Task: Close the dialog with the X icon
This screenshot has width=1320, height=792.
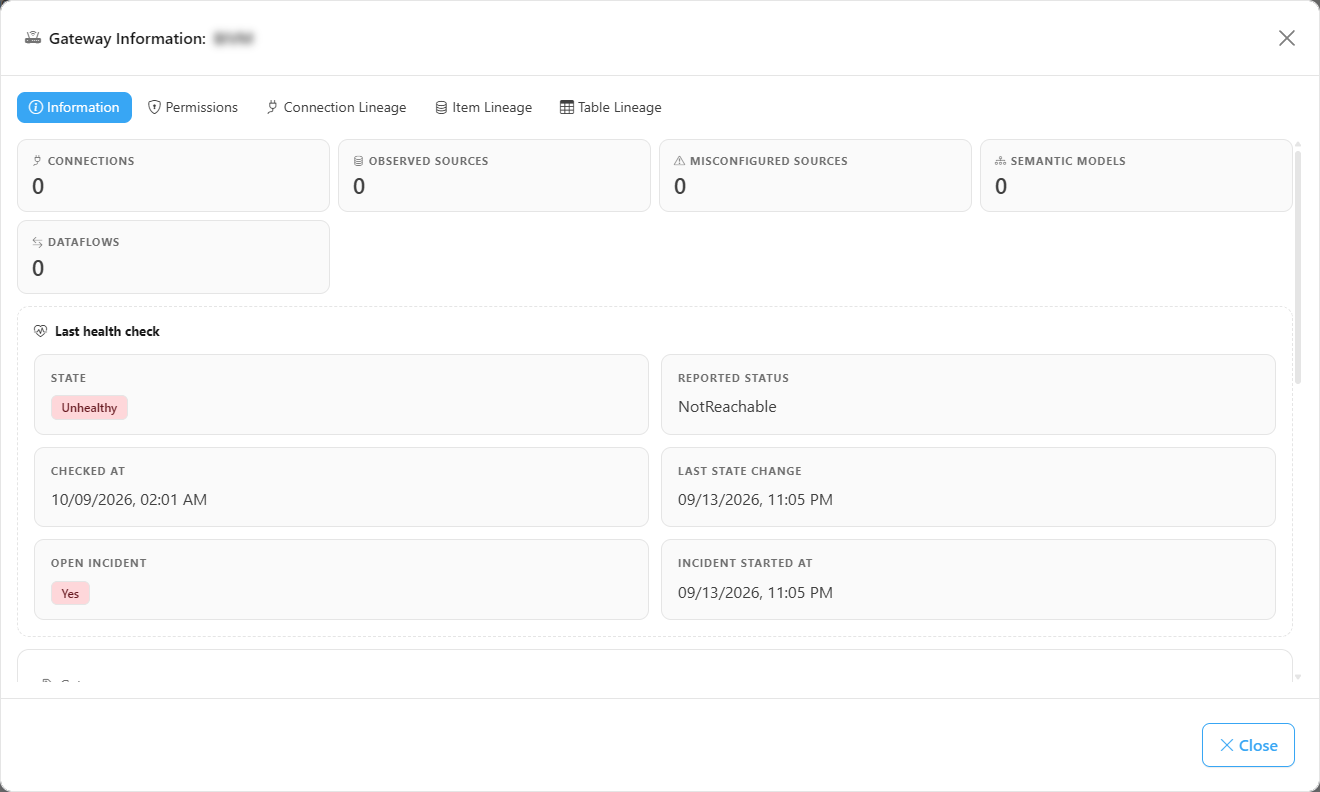Action: [1287, 38]
